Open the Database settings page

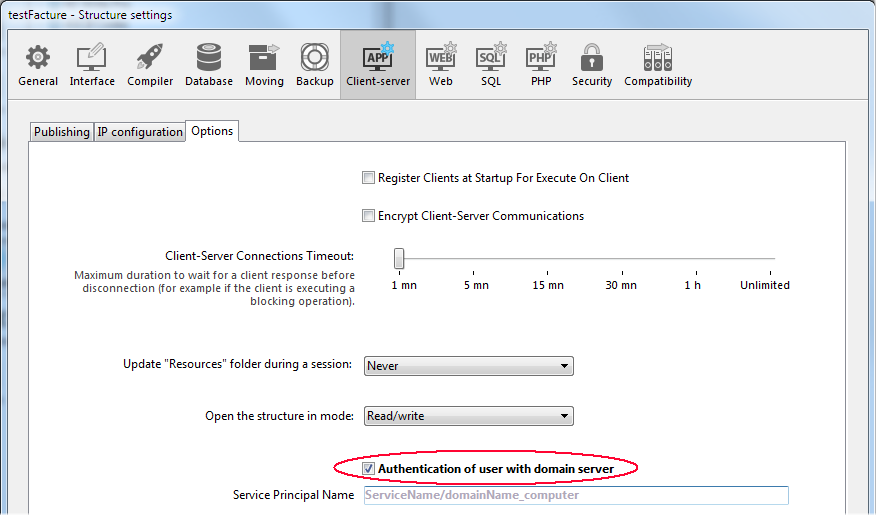click(209, 65)
